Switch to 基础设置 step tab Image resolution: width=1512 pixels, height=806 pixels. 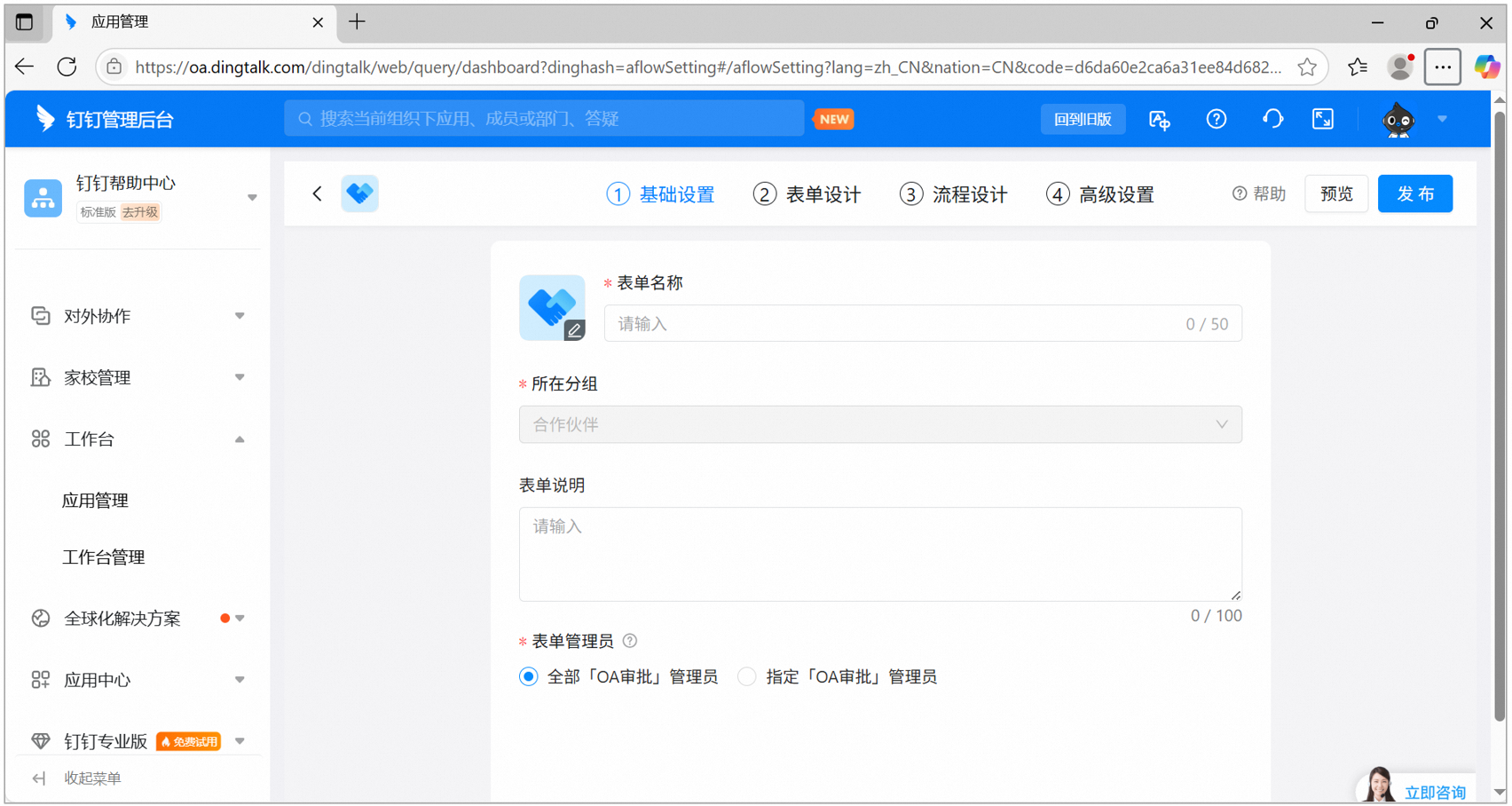(661, 194)
